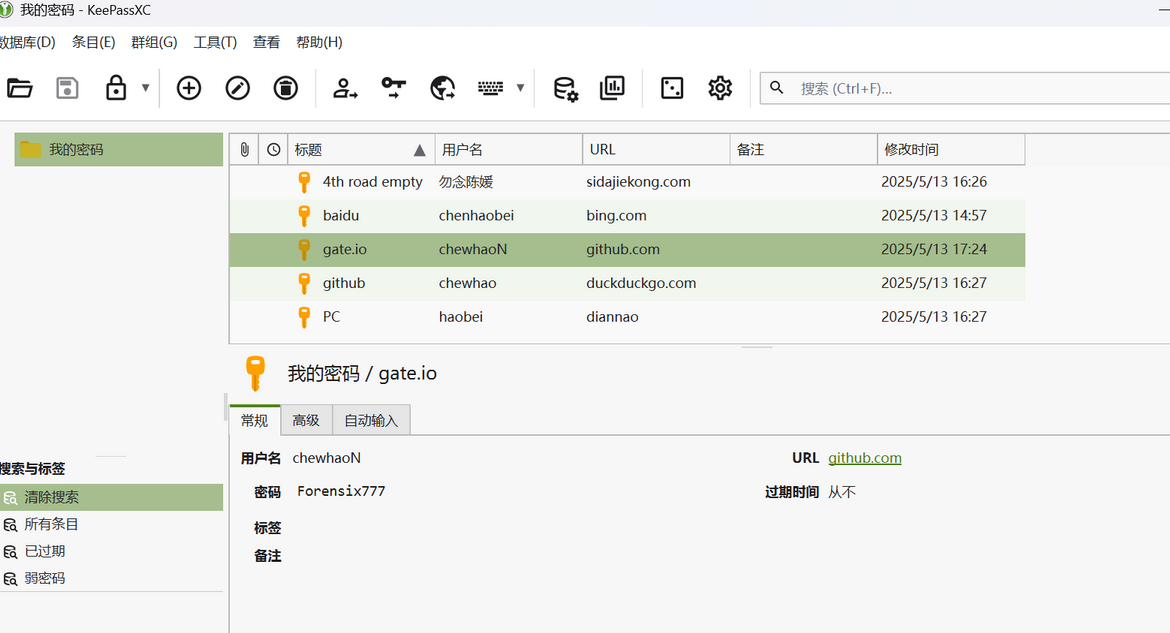Open the 工具(T) menu
Image resolution: width=1170 pixels, height=633 pixels.
coord(215,43)
